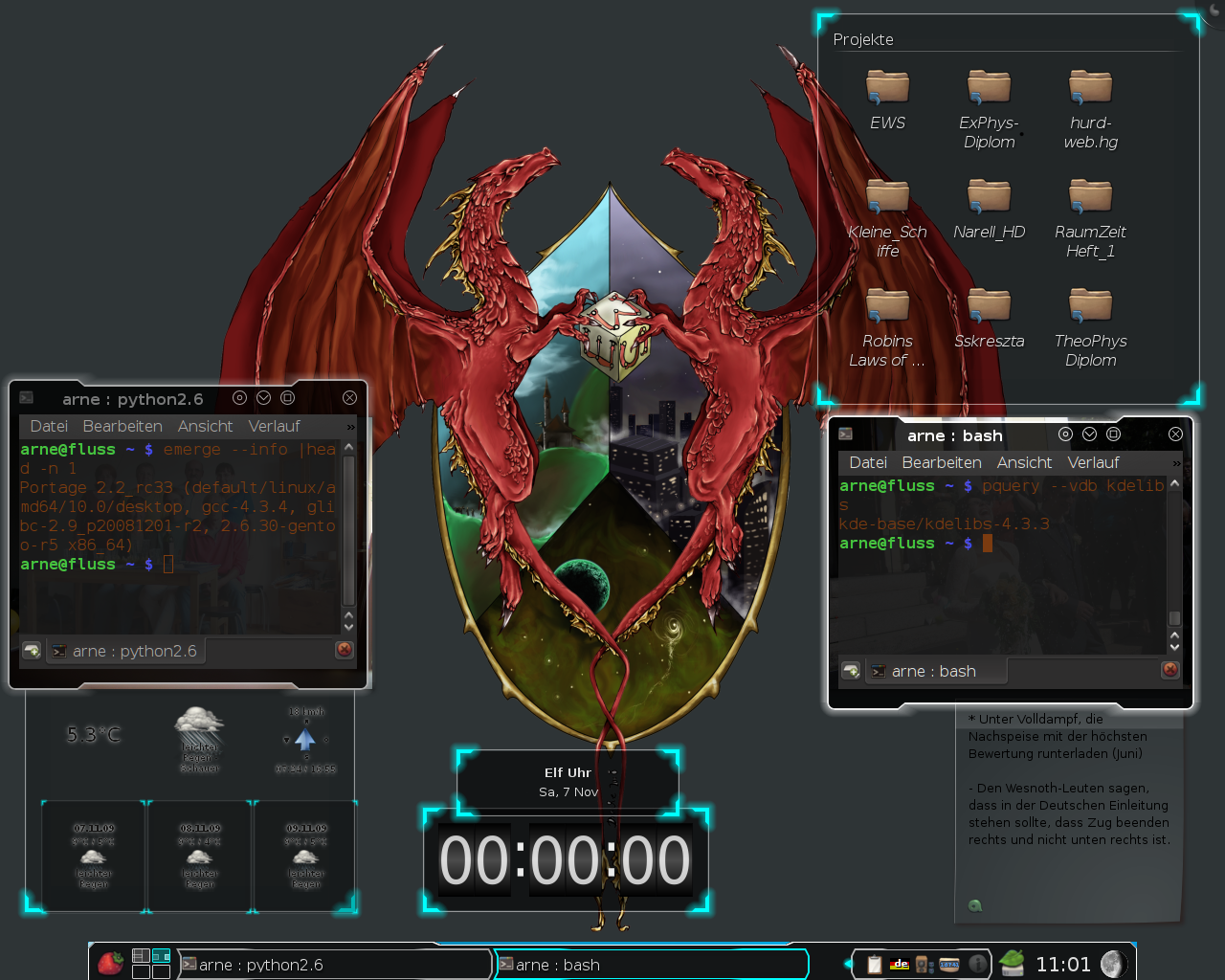Open the EWS project folder
Screen dimensions: 1225x980
click(887, 88)
